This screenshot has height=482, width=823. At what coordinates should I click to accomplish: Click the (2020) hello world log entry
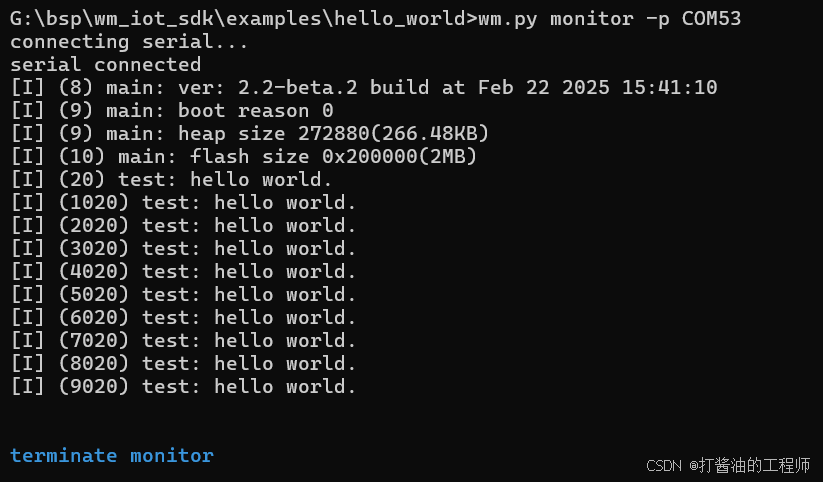(183, 226)
